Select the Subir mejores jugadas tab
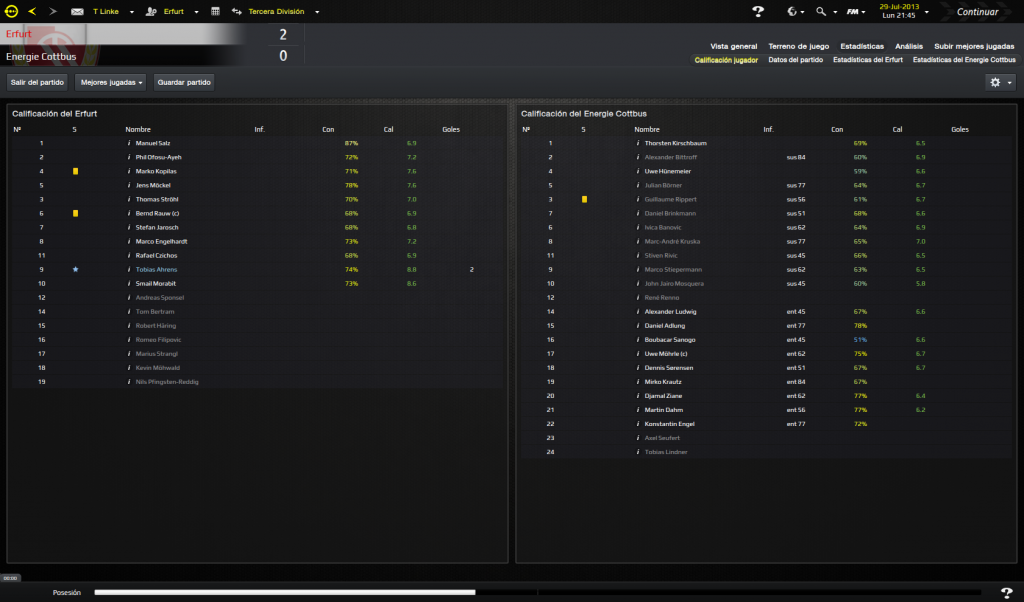 click(x=974, y=46)
